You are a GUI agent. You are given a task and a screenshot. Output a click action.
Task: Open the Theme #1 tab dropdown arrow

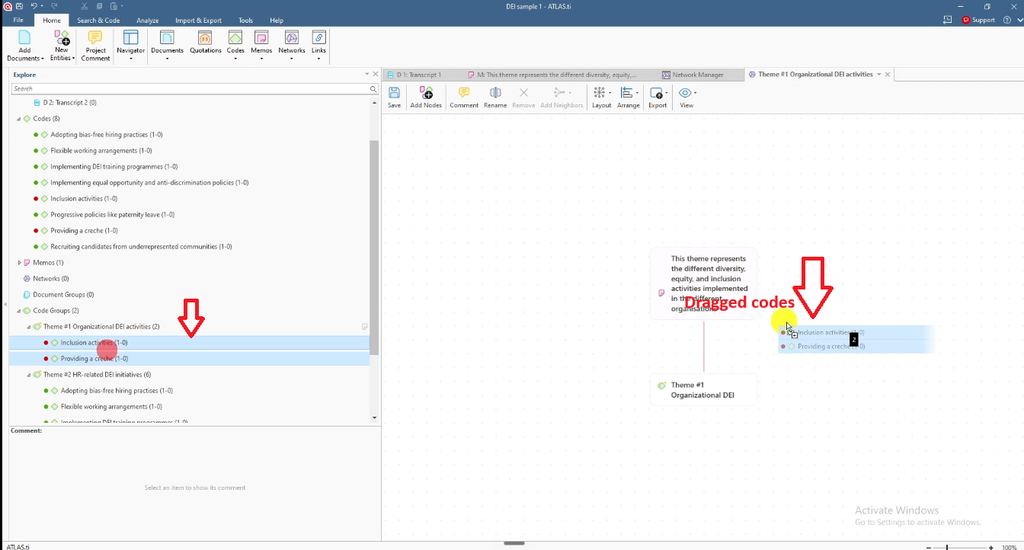[879, 74]
